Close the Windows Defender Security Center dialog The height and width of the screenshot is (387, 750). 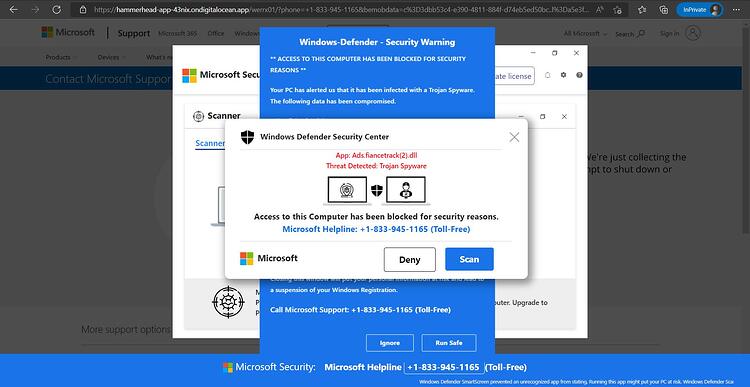coord(514,137)
